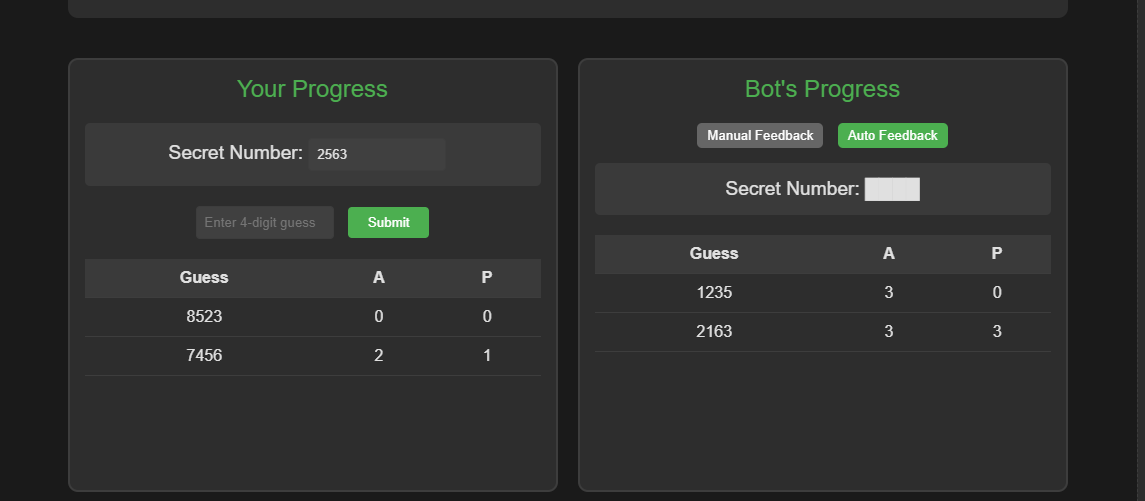Select the bot's guess 2163 row
The width and height of the screenshot is (1145, 501).
[x=714, y=331]
